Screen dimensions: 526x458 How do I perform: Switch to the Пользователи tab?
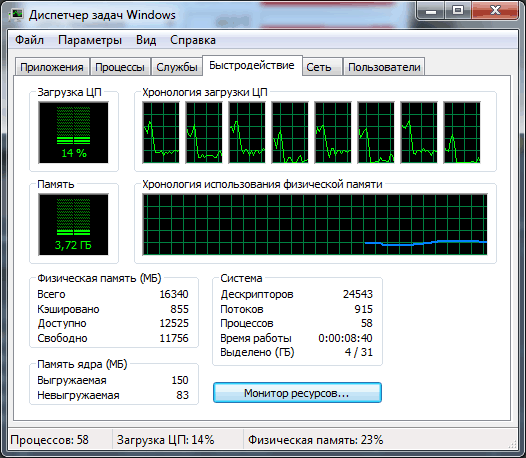point(384,67)
